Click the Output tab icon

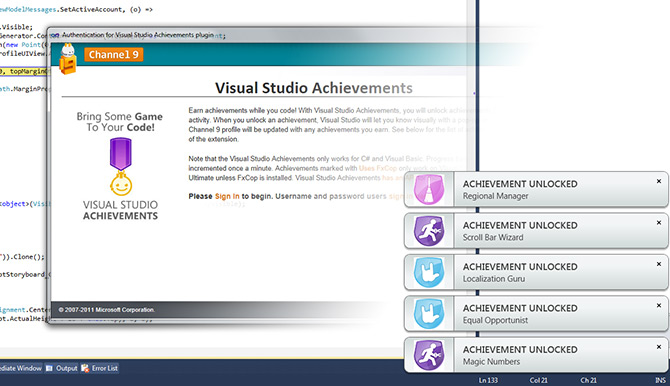(x=49, y=368)
